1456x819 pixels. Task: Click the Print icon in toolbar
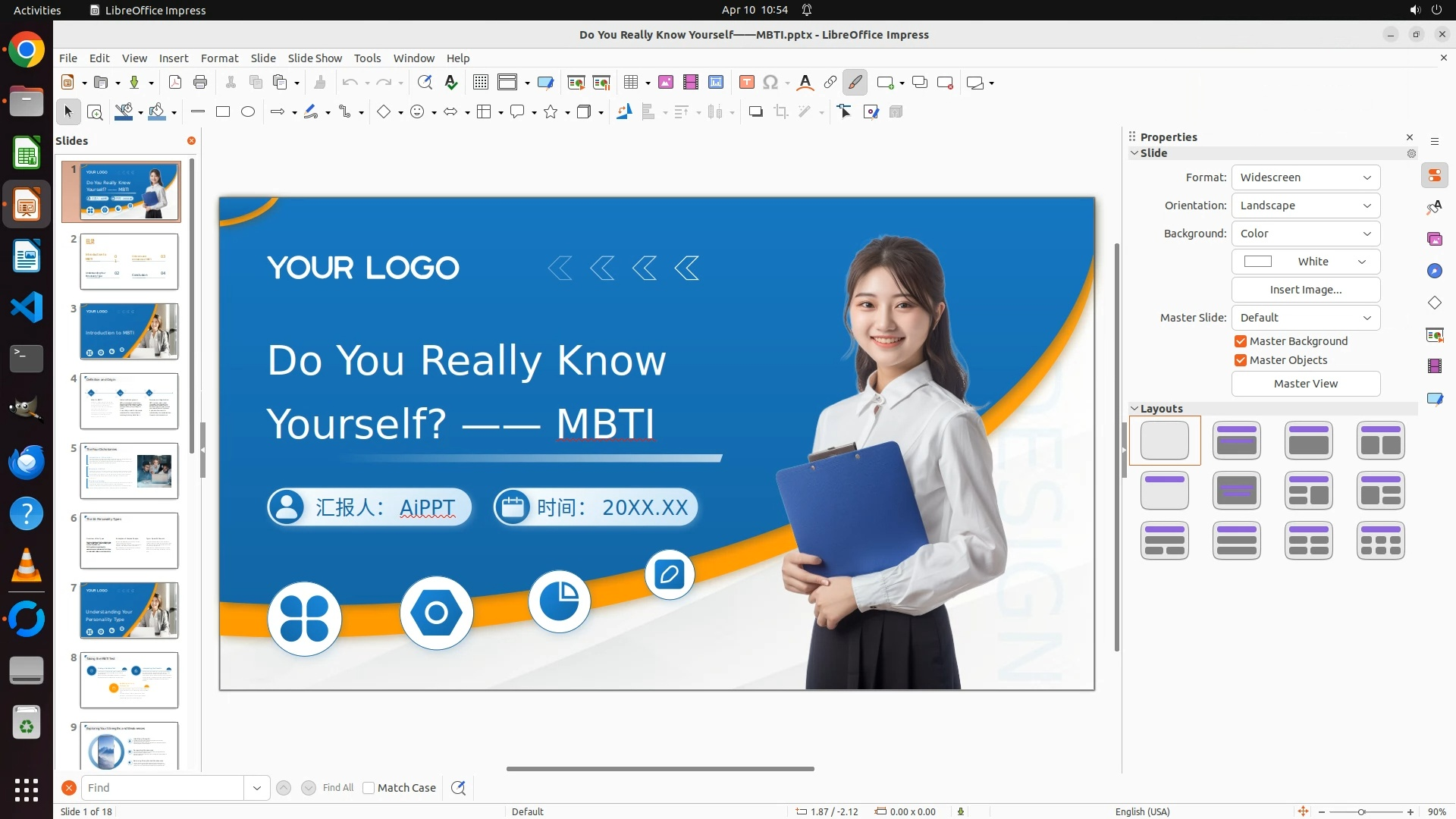coord(200,83)
